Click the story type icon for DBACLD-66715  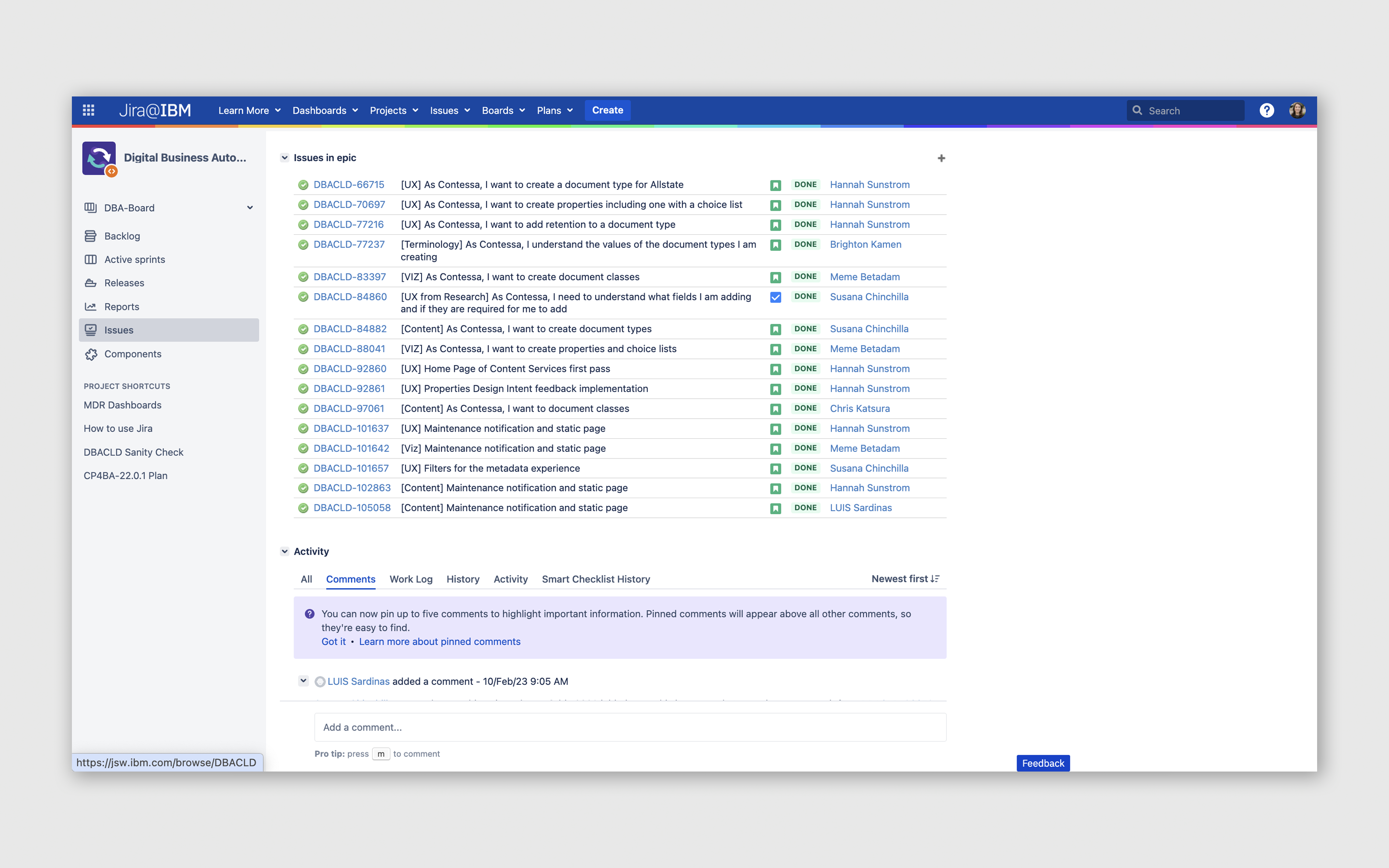pyautogui.click(x=776, y=185)
